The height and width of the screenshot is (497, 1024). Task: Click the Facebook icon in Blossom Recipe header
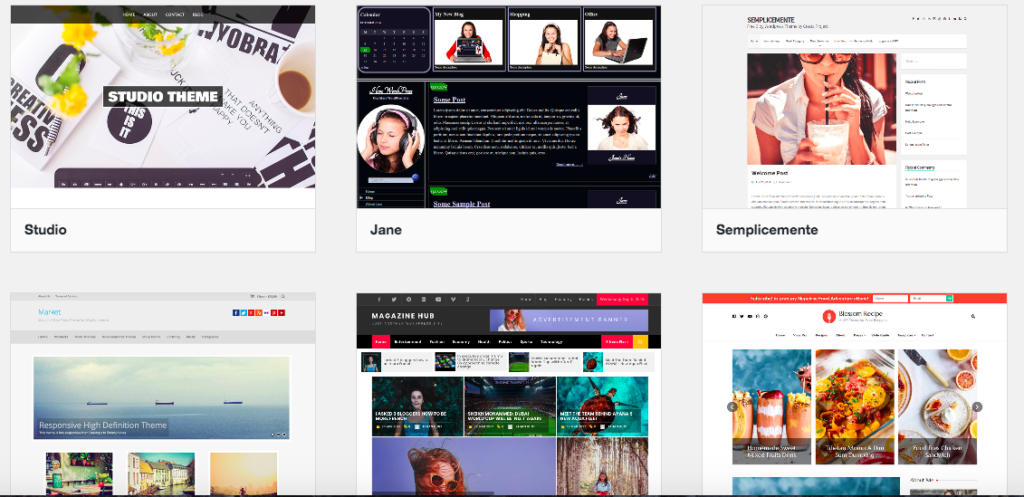tap(734, 316)
